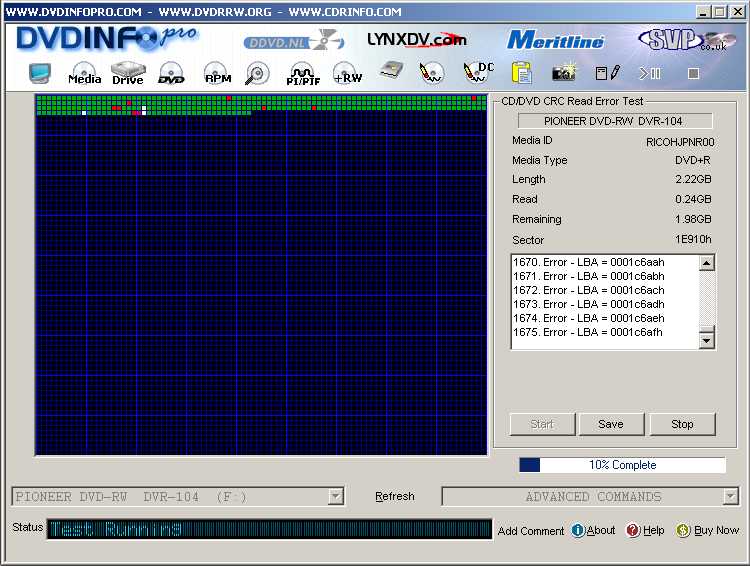Maximize the DVDInfoPro window

[719, 11]
